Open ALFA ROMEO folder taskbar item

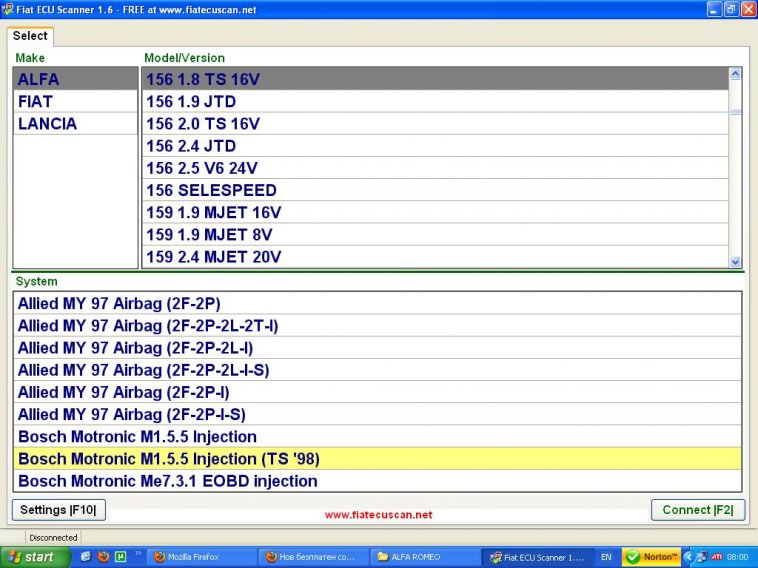422,557
